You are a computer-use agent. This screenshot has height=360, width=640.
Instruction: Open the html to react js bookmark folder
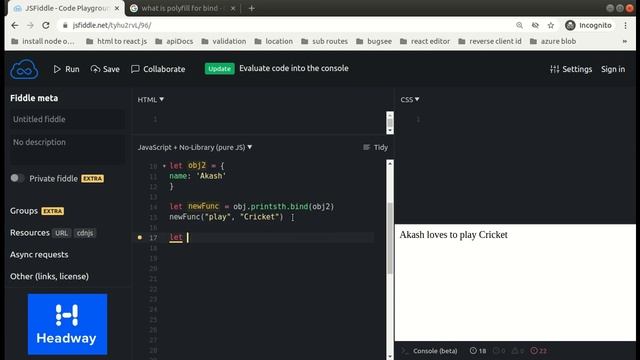click(x=116, y=41)
